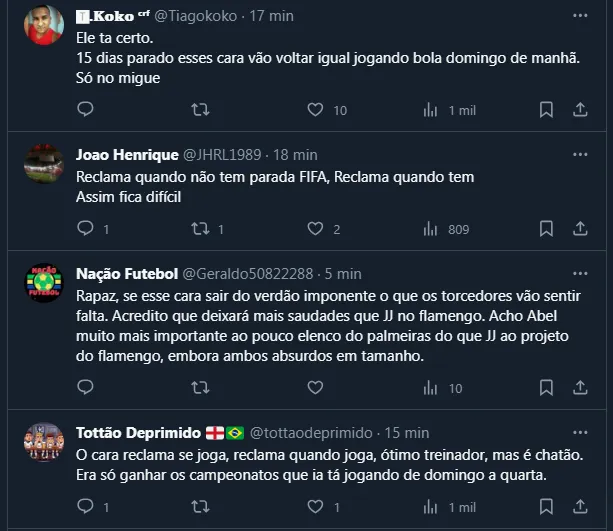613x531 pixels.
Task: Share Koko's tweet
Action: click(x=581, y=110)
